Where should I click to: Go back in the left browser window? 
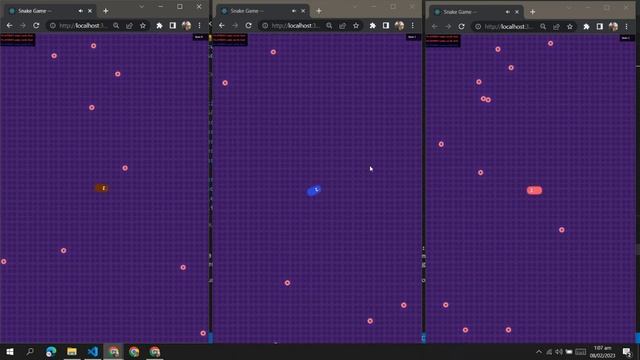click(x=9, y=25)
